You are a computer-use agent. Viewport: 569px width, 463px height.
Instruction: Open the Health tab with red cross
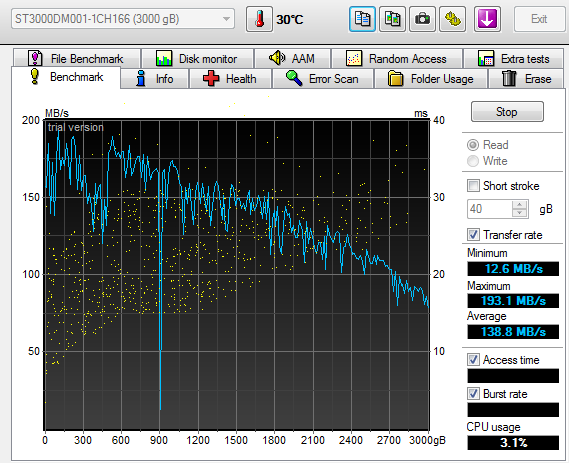click(230, 79)
